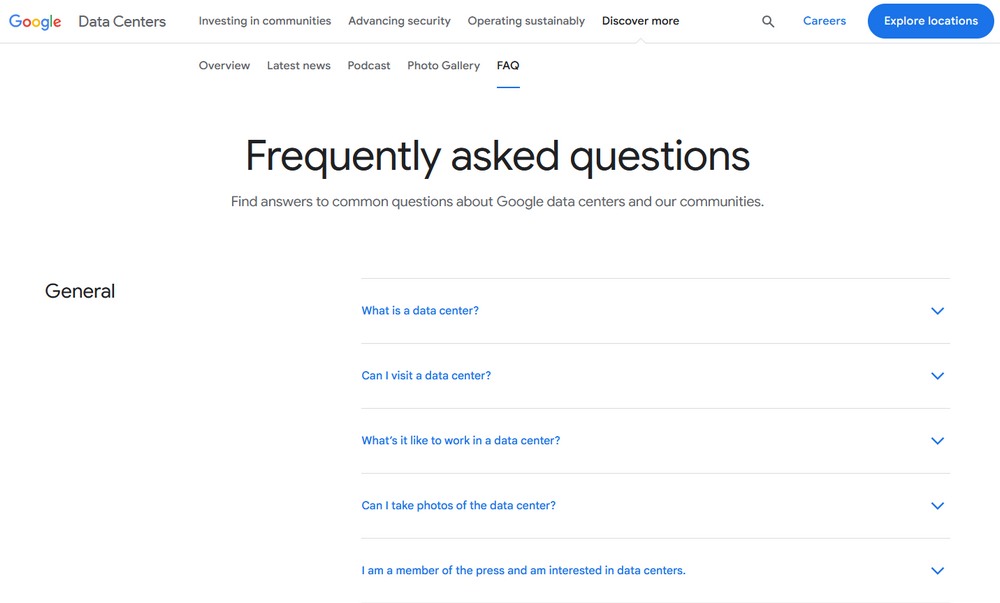Viewport: 1000px width, 603px height.
Task: Expand 'What's it like to work in a data center?'
Action: [x=656, y=441]
